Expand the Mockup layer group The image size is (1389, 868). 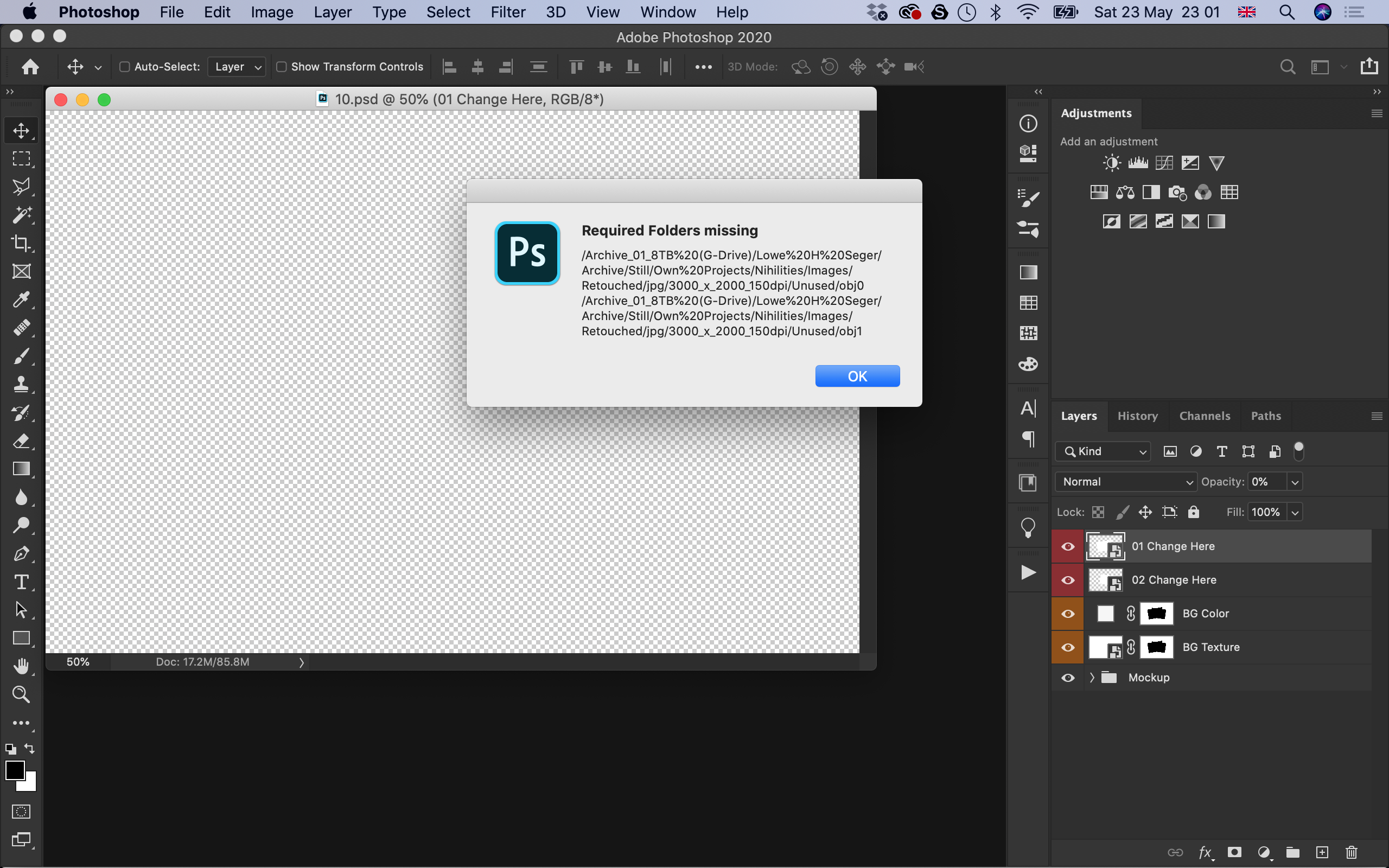1090,677
